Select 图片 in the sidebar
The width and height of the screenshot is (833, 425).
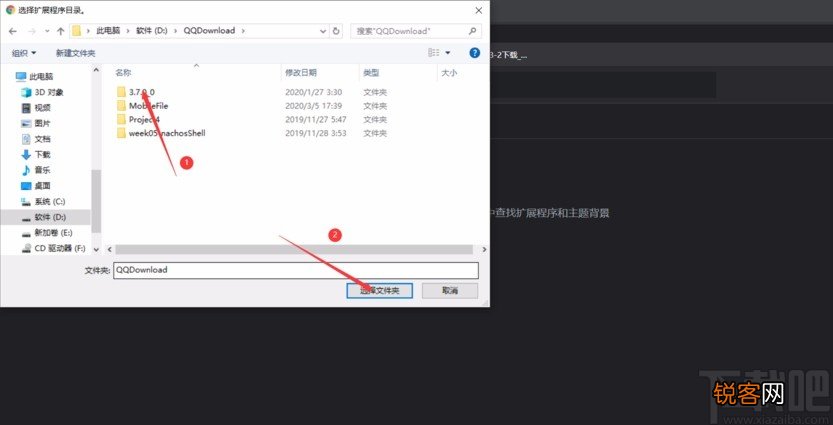[x=42, y=123]
